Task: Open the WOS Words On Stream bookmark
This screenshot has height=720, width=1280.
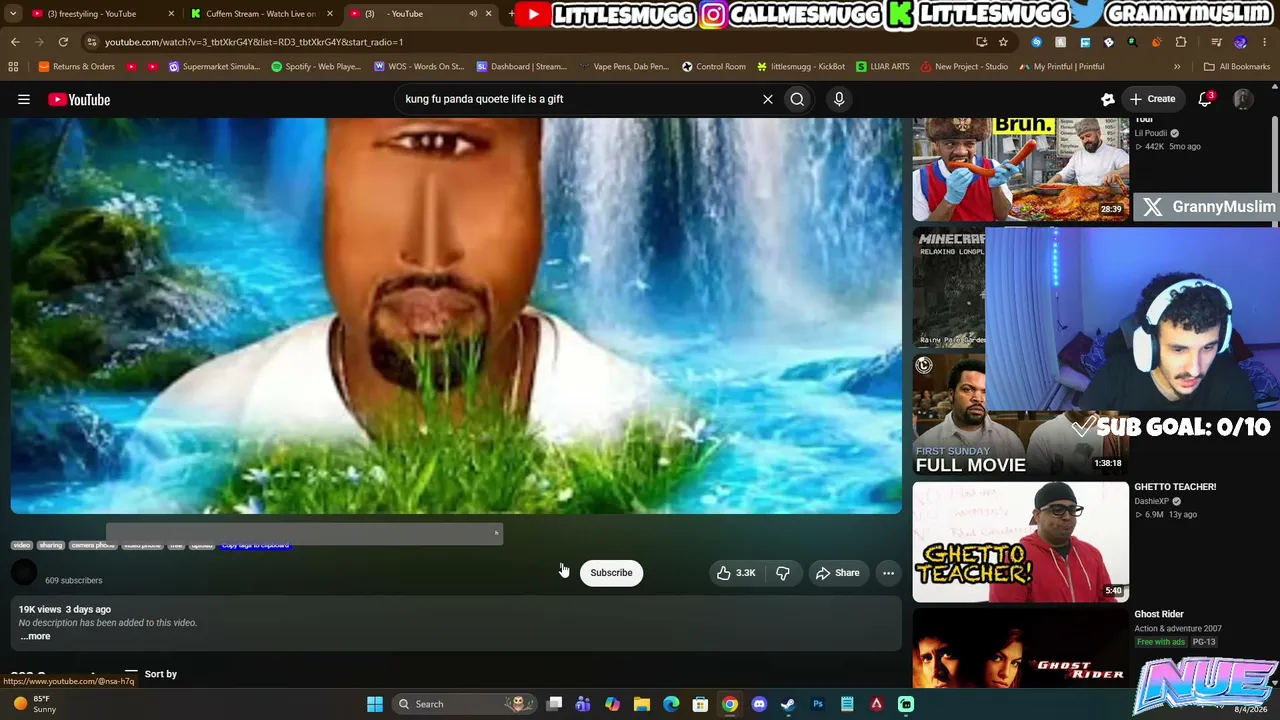Action: [419, 67]
